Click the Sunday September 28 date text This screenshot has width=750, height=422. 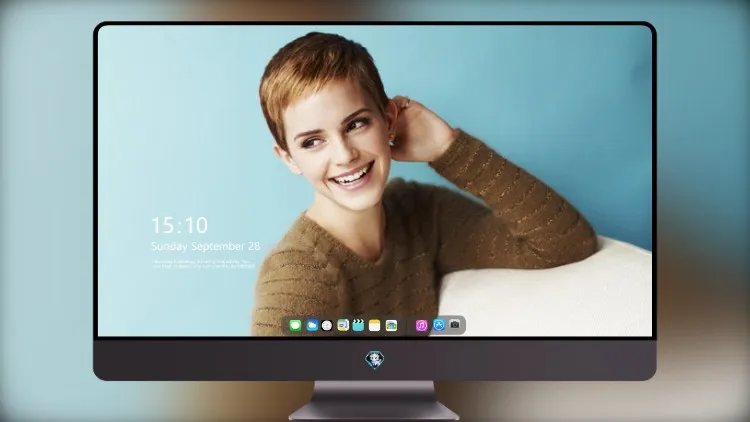click(206, 246)
